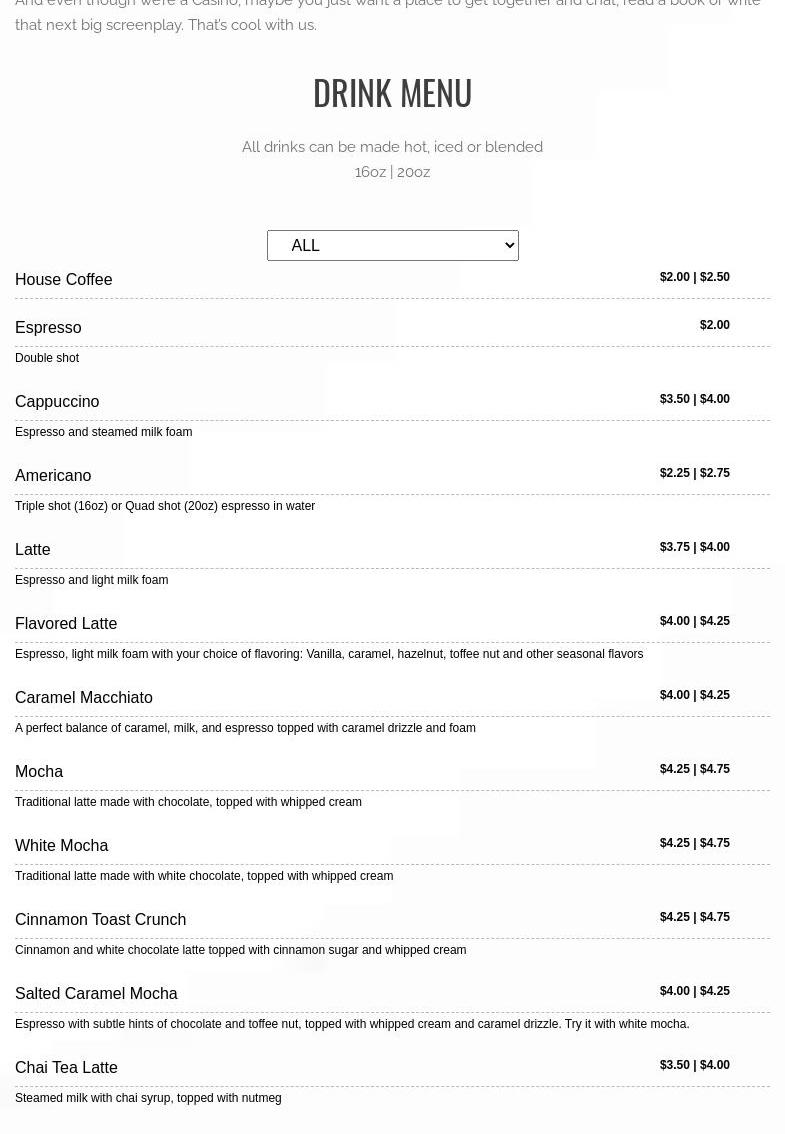Click the 16oz | 20oz size label

(x=392, y=171)
